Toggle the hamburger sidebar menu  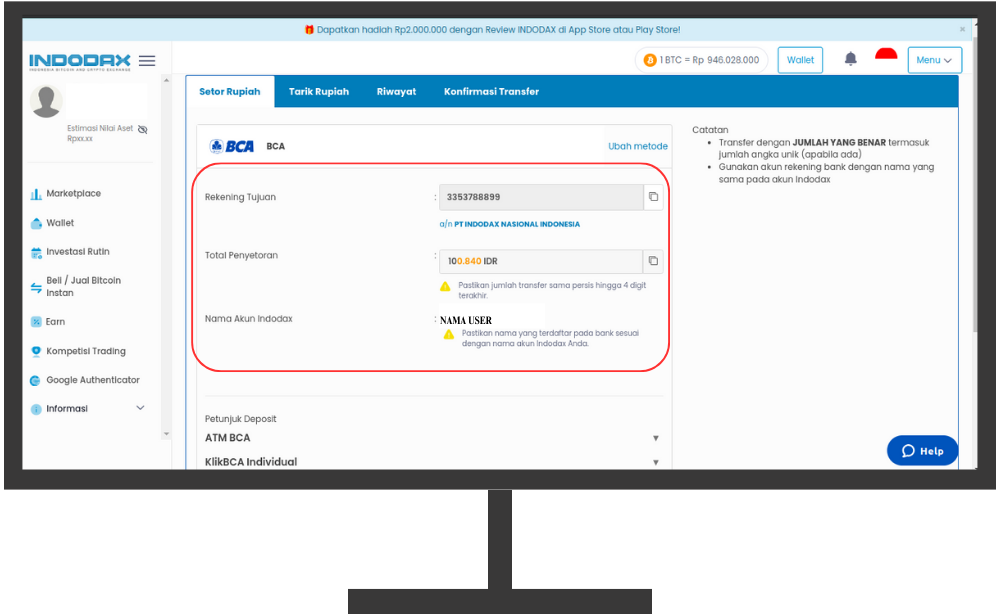tap(147, 61)
